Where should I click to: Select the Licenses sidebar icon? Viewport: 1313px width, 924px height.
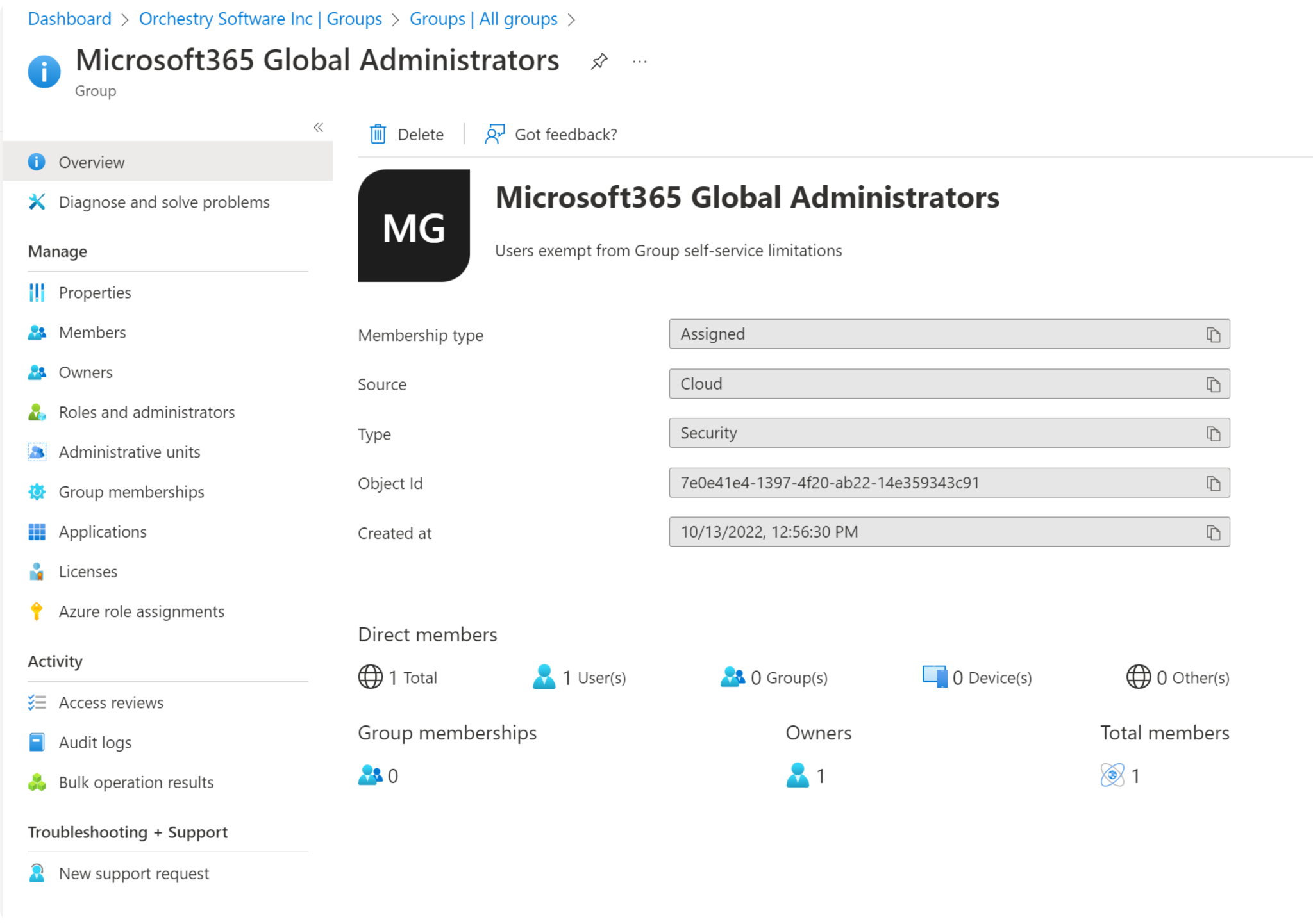coord(37,571)
